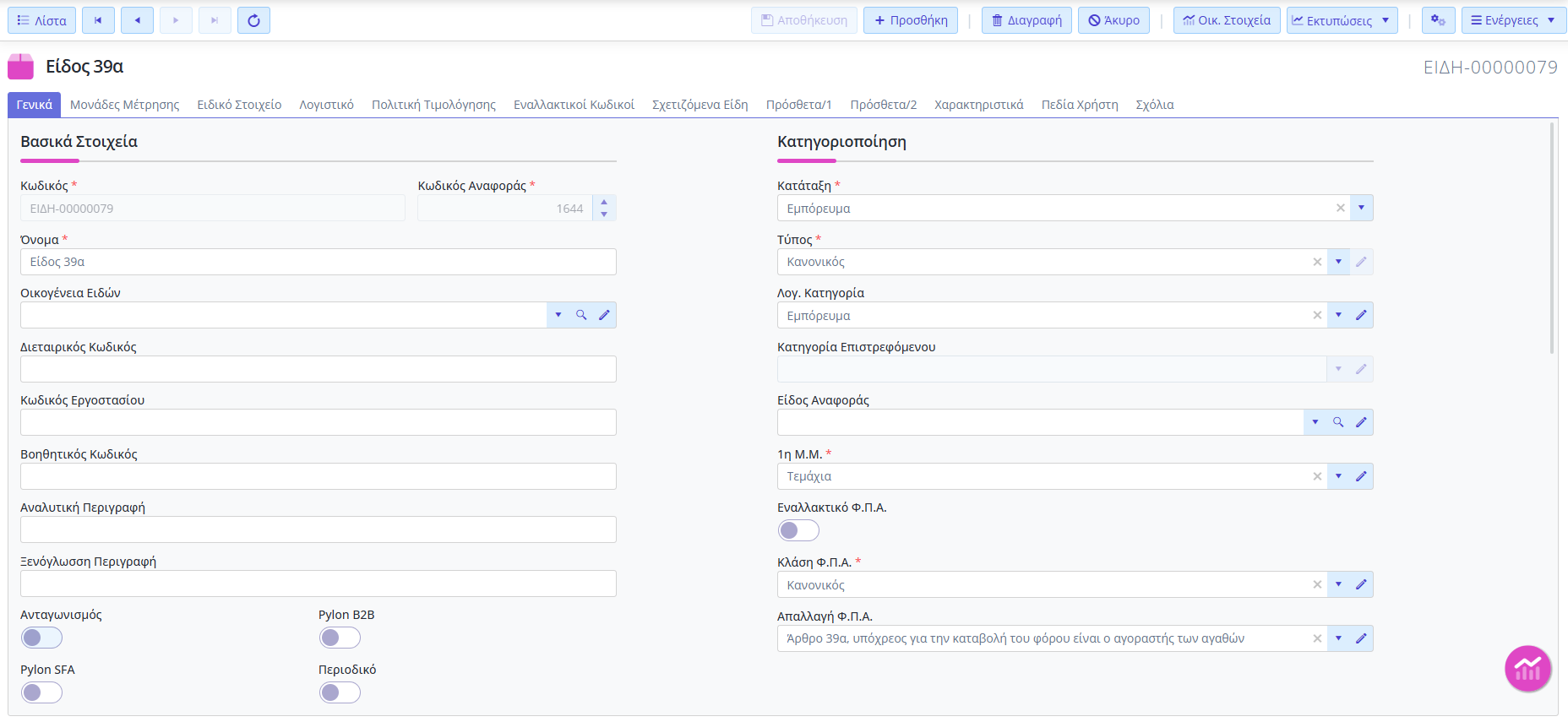Edit Λογ. Κατηγορία with pencil icon
Screen dimensions: 1568x722
[1361, 315]
